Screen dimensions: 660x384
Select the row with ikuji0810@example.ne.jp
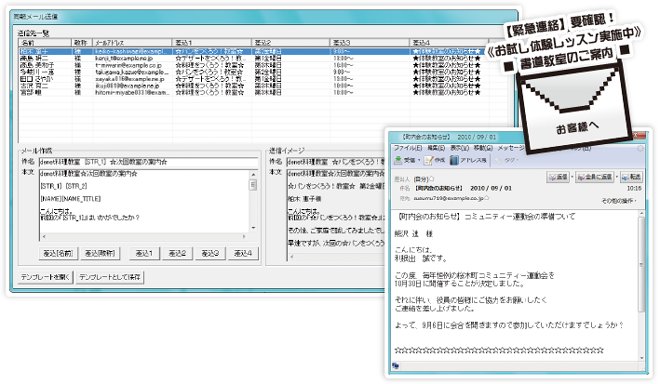[264, 85]
